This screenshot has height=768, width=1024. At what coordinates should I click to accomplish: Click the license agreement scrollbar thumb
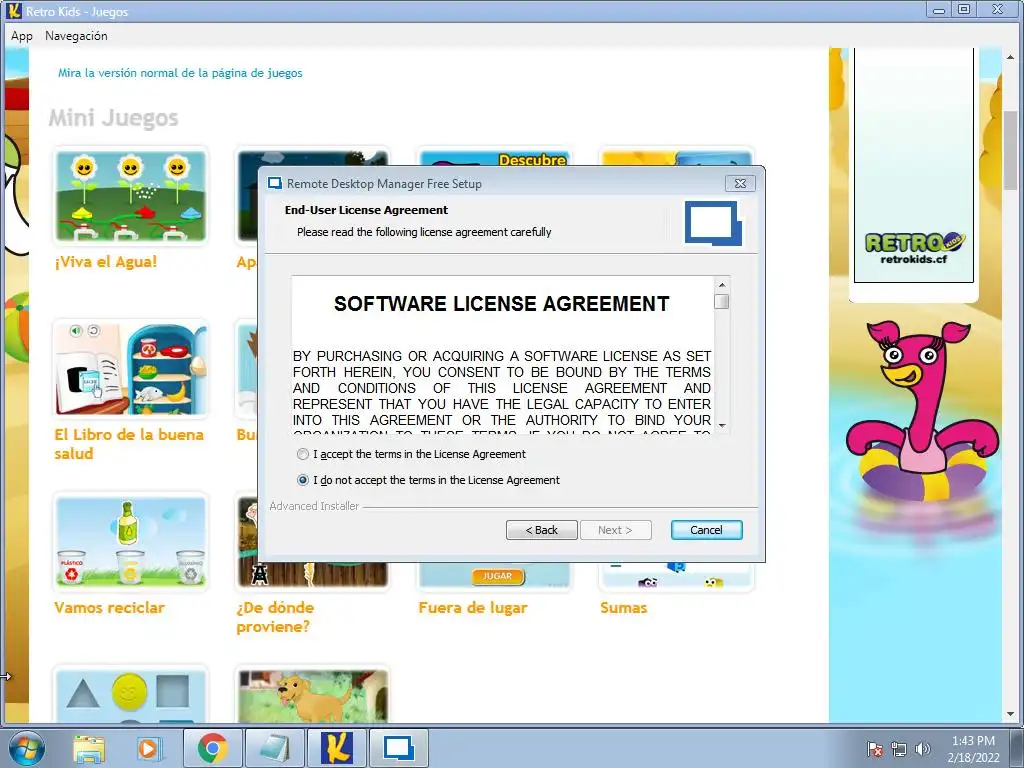pyautogui.click(x=722, y=302)
